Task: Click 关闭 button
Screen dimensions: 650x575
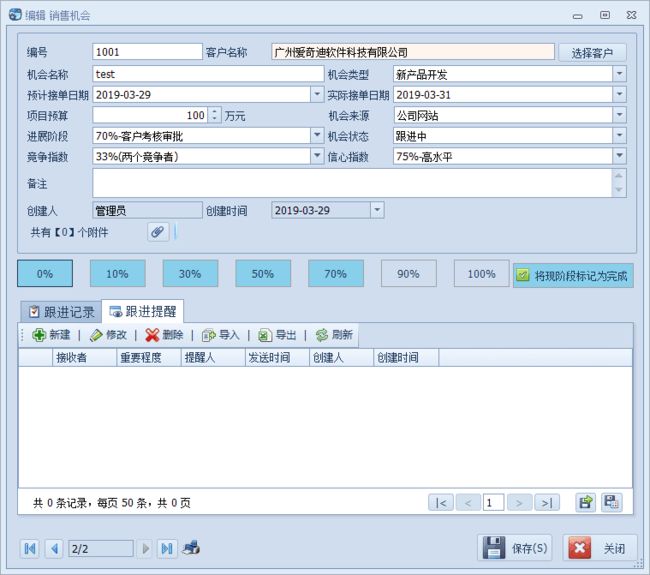Action: click(599, 548)
